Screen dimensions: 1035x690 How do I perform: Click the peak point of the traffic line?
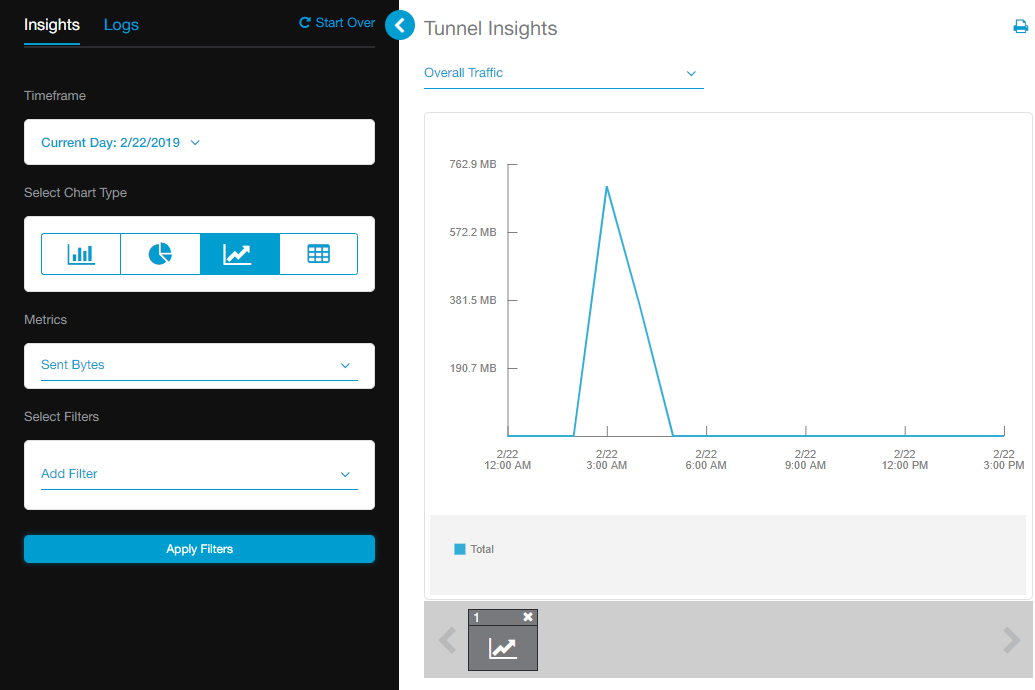[x=606, y=187]
